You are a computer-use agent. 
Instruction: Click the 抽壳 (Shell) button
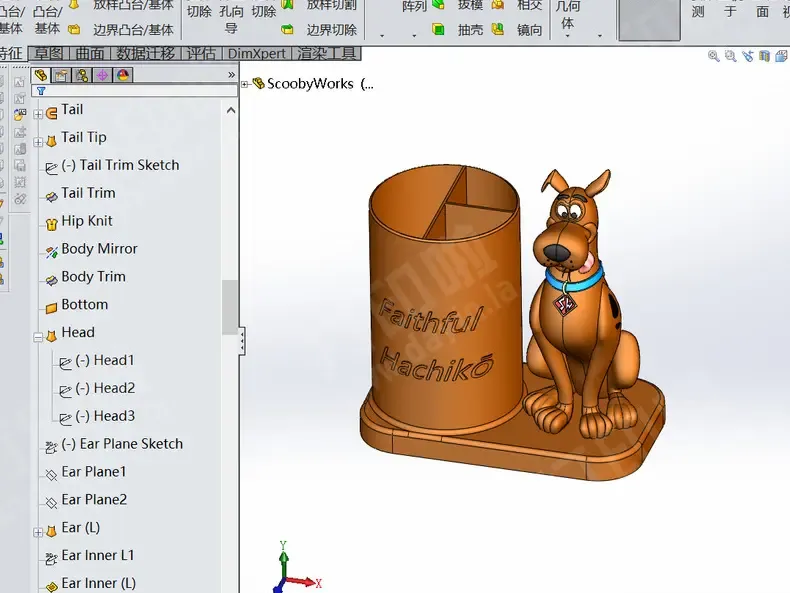tap(471, 30)
